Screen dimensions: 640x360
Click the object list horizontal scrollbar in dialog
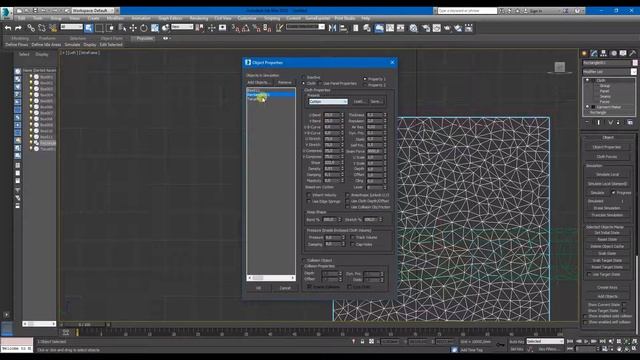(x=271, y=278)
